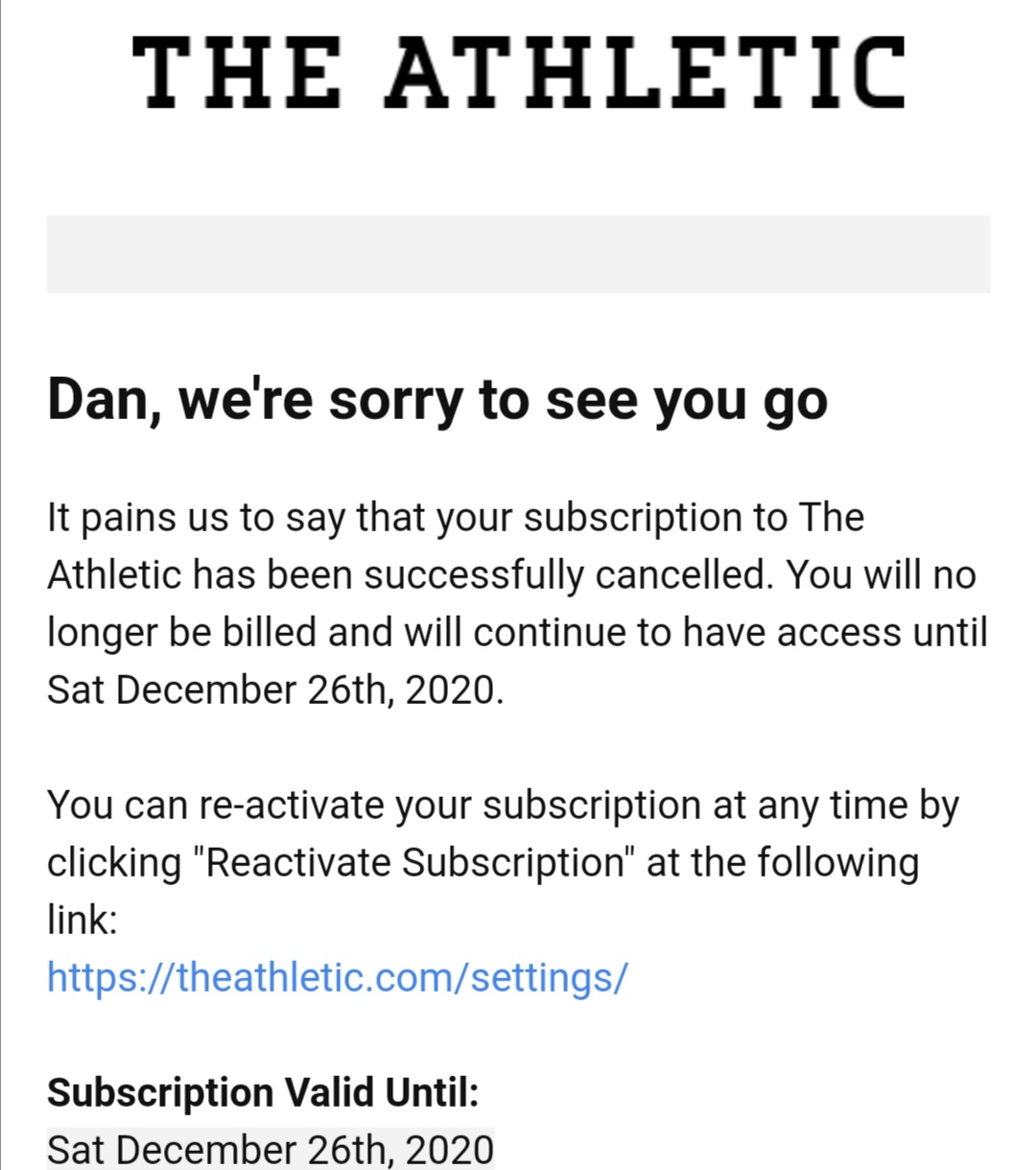Screen dimensions: 1036x1170
Task: Select the "Subscription Valid Until:" label
Action: [263, 1092]
